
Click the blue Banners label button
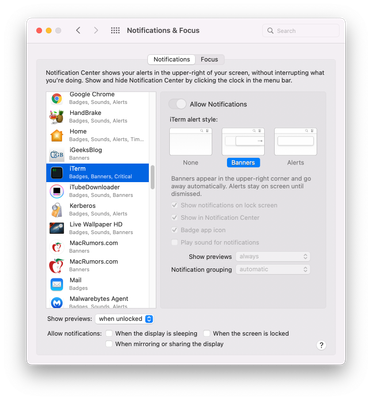click(x=243, y=163)
